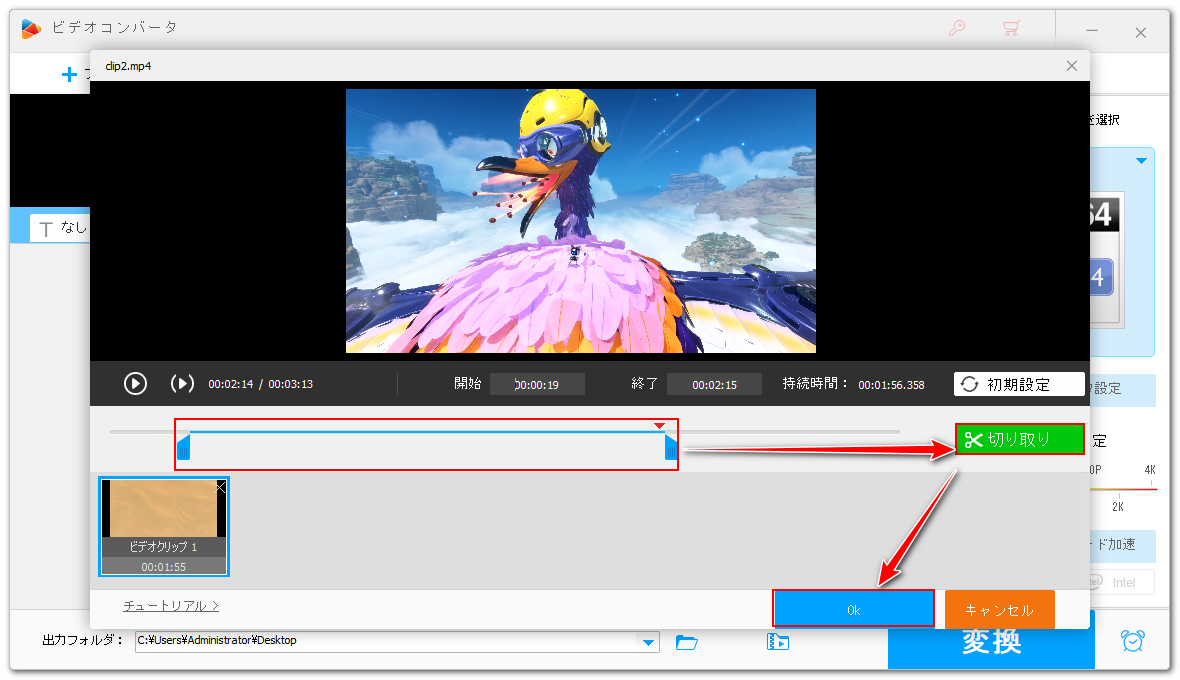Image resolution: width=1180 pixels, height=680 pixels.
Task: Open the チュートリアル link
Action: pos(170,605)
